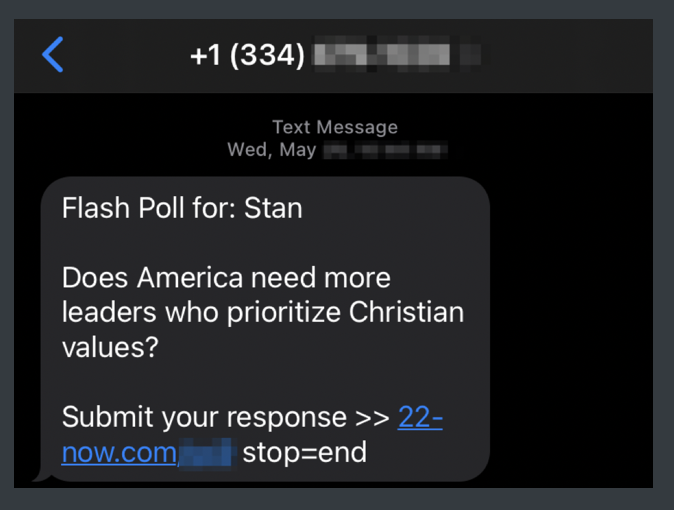Click the blurred date next to the timestamp
This screenshot has height=510, width=674.
point(385,151)
